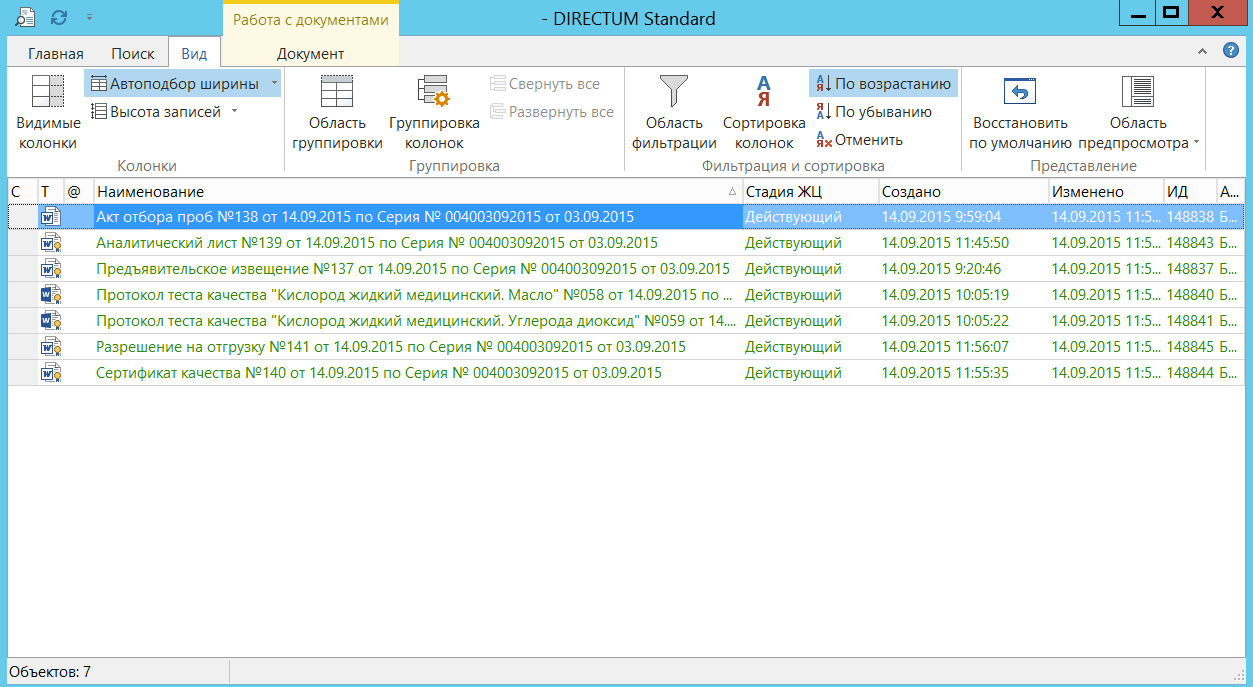Click Word icon of Разрешение на отгрузку row
1253x687 pixels.
[x=50, y=347]
